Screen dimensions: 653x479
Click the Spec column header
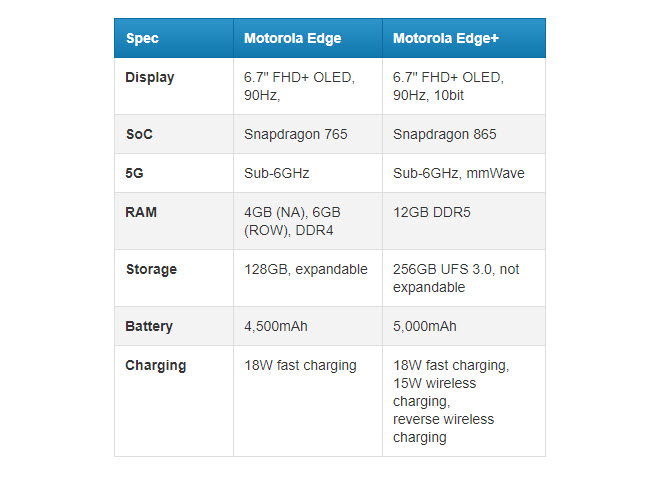[x=142, y=39]
